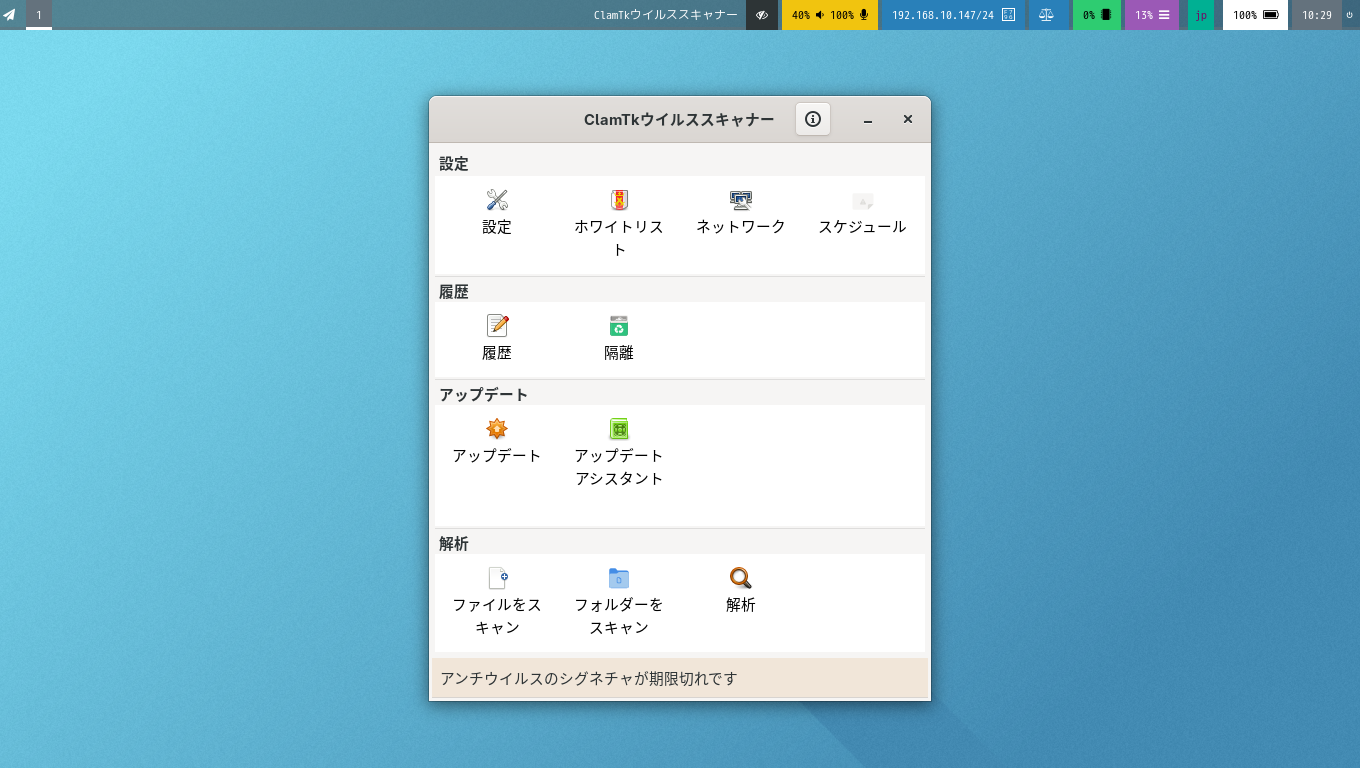Click ClamTkウイルススキャナー title in top panel
This screenshot has height=768, width=1360.
click(665, 15)
